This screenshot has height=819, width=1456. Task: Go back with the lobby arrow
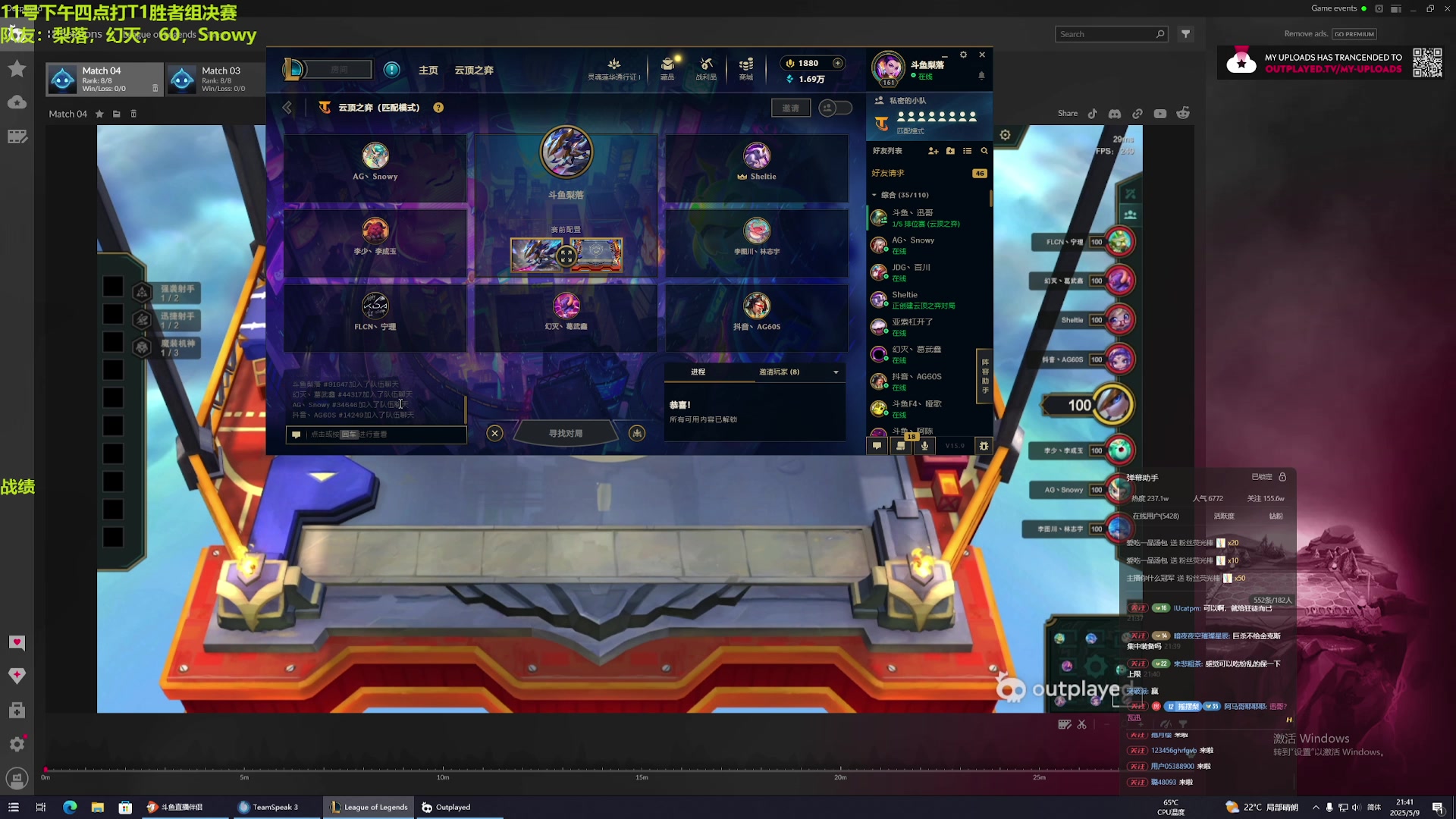(x=287, y=108)
